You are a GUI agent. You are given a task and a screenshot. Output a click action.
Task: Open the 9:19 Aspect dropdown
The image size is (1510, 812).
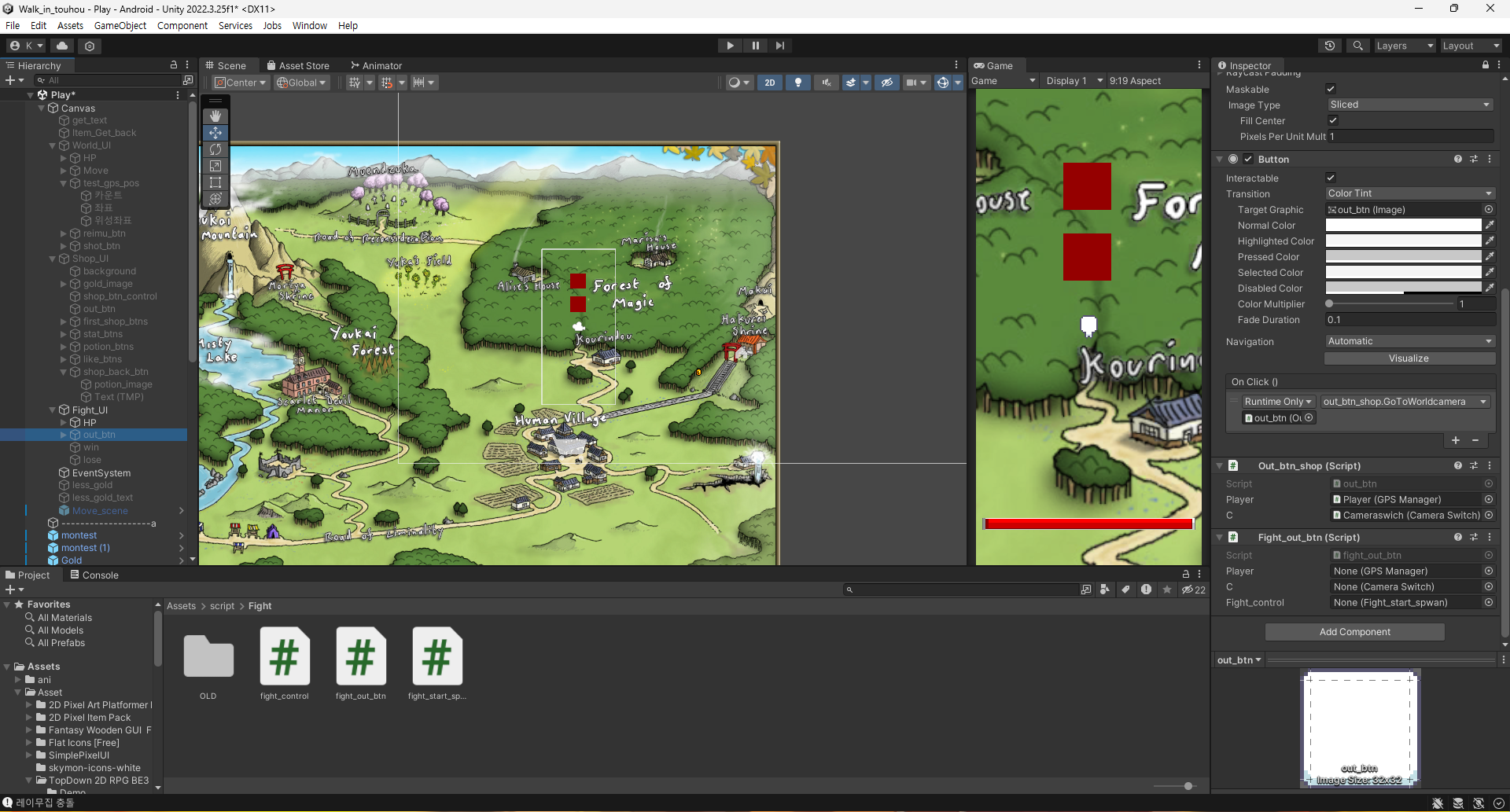click(1135, 81)
